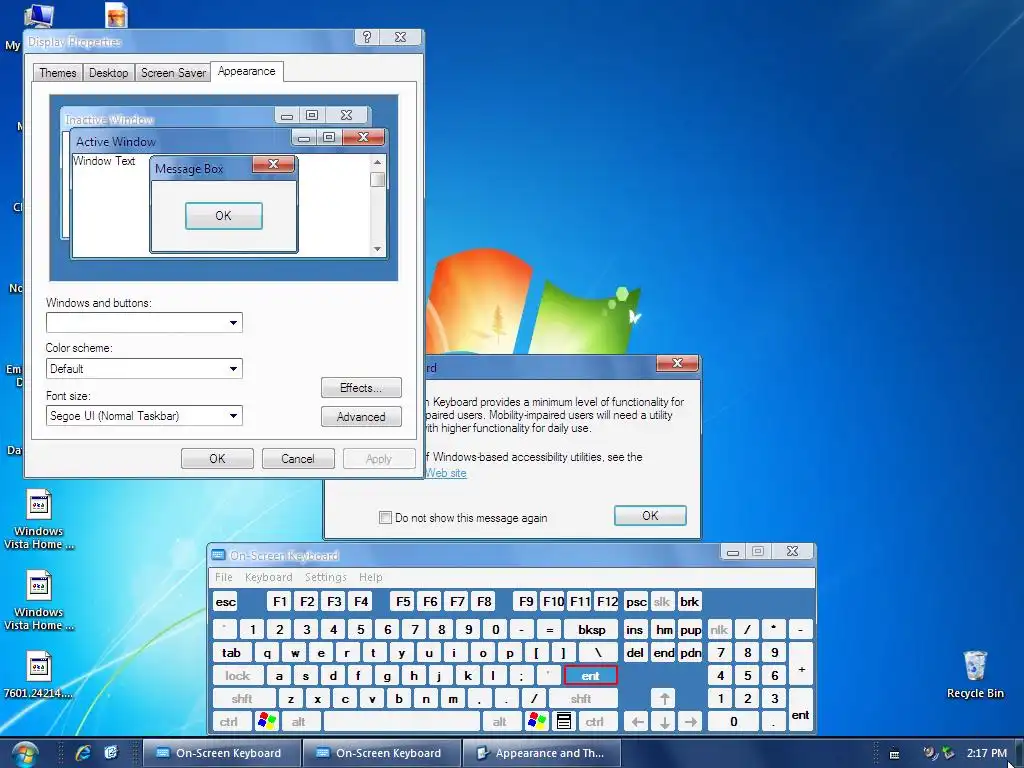Click the second quick launch icon
1024x768 pixels.
[110, 753]
